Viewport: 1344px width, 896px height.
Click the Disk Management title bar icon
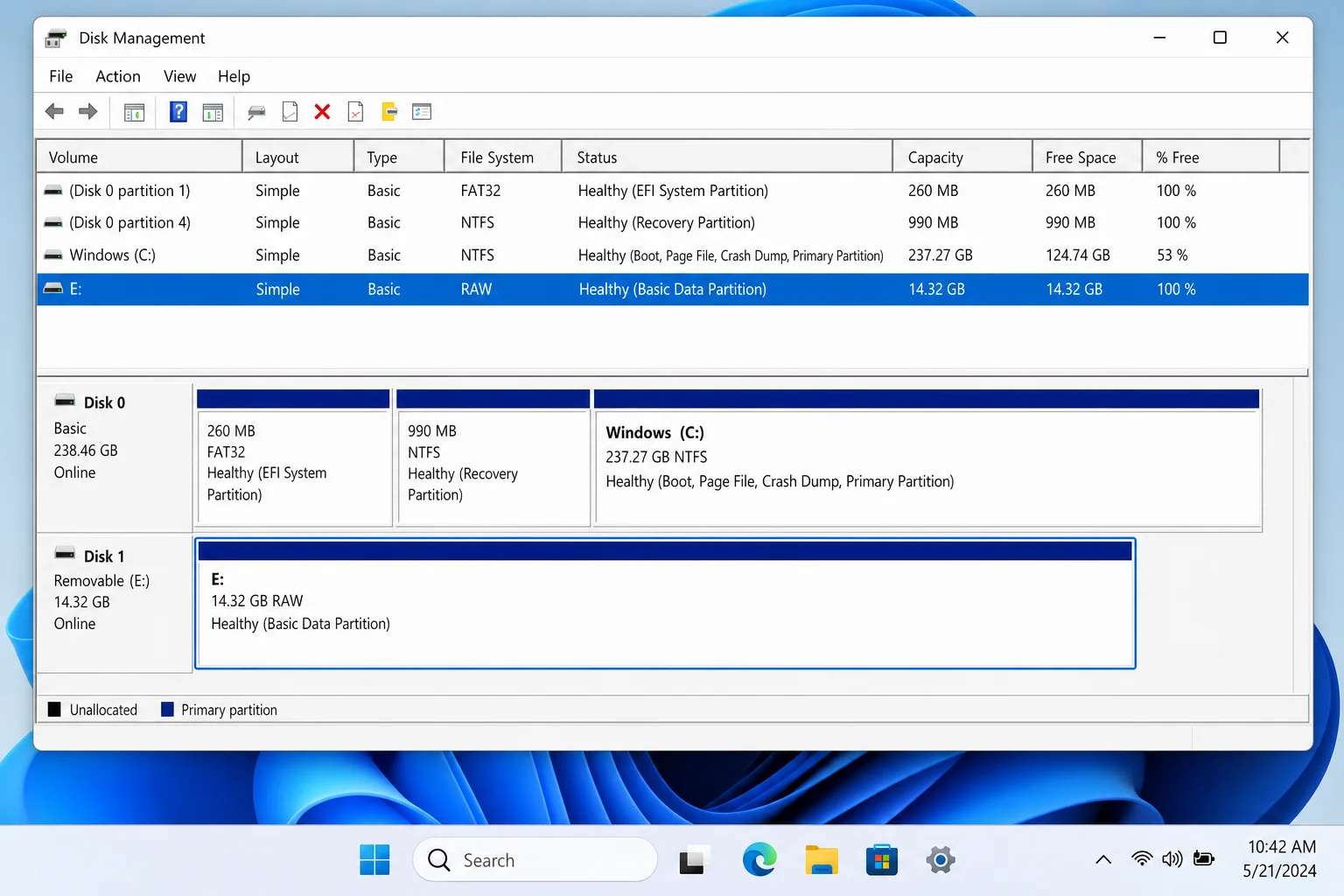pyautogui.click(x=56, y=38)
